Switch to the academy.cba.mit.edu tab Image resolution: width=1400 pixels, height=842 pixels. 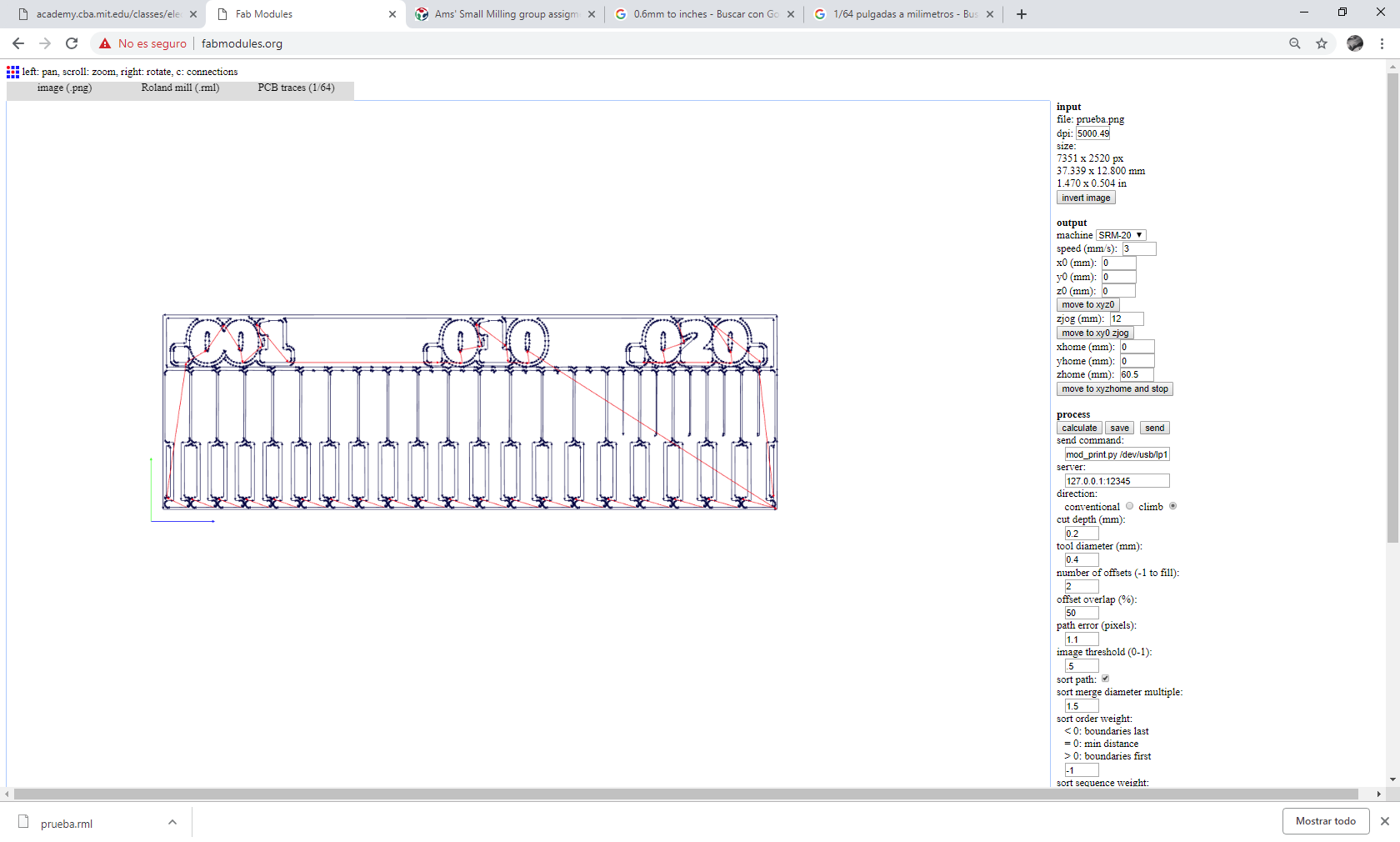(107, 14)
